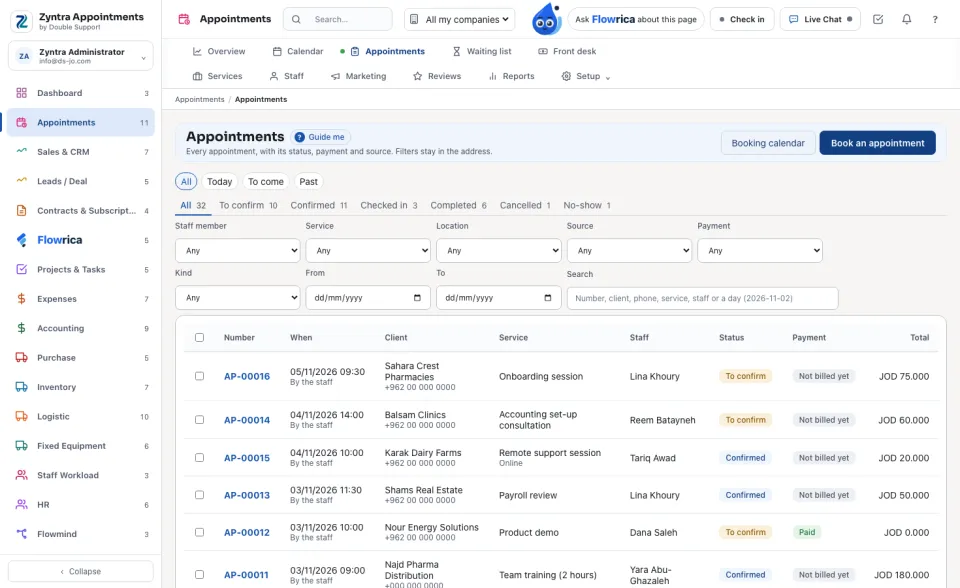960x588 pixels.
Task: Click the Zyntra logo icon
Action: point(21,21)
